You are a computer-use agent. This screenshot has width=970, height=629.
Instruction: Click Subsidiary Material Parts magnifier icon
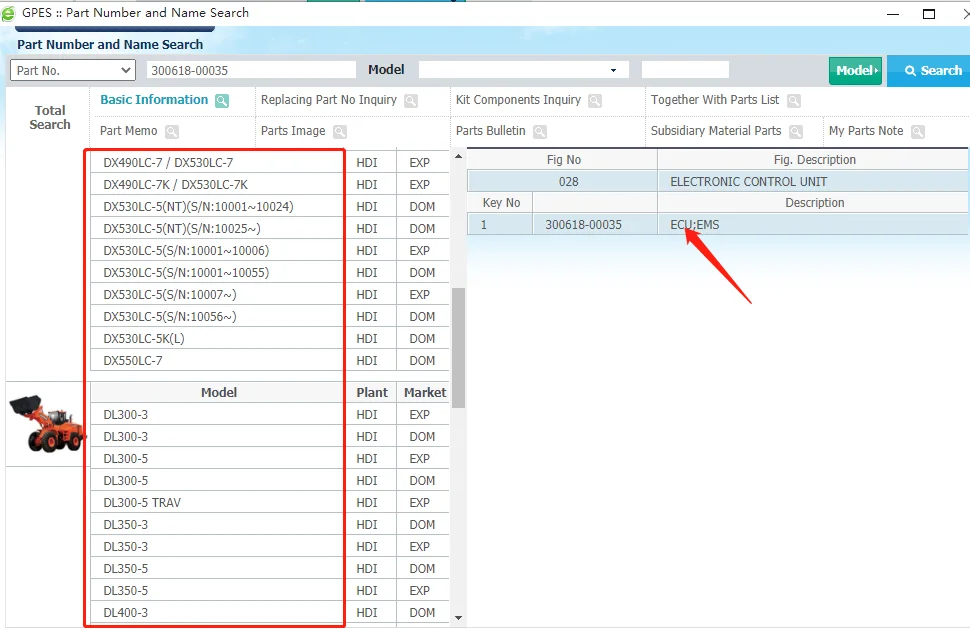pos(796,132)
